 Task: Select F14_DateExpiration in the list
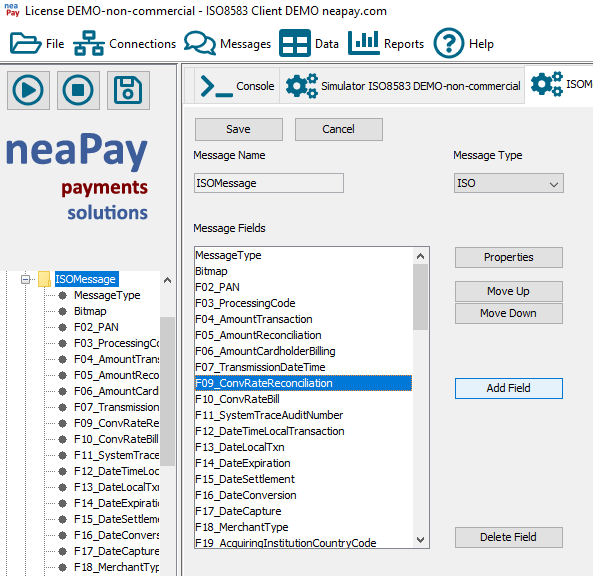[303, 463]
